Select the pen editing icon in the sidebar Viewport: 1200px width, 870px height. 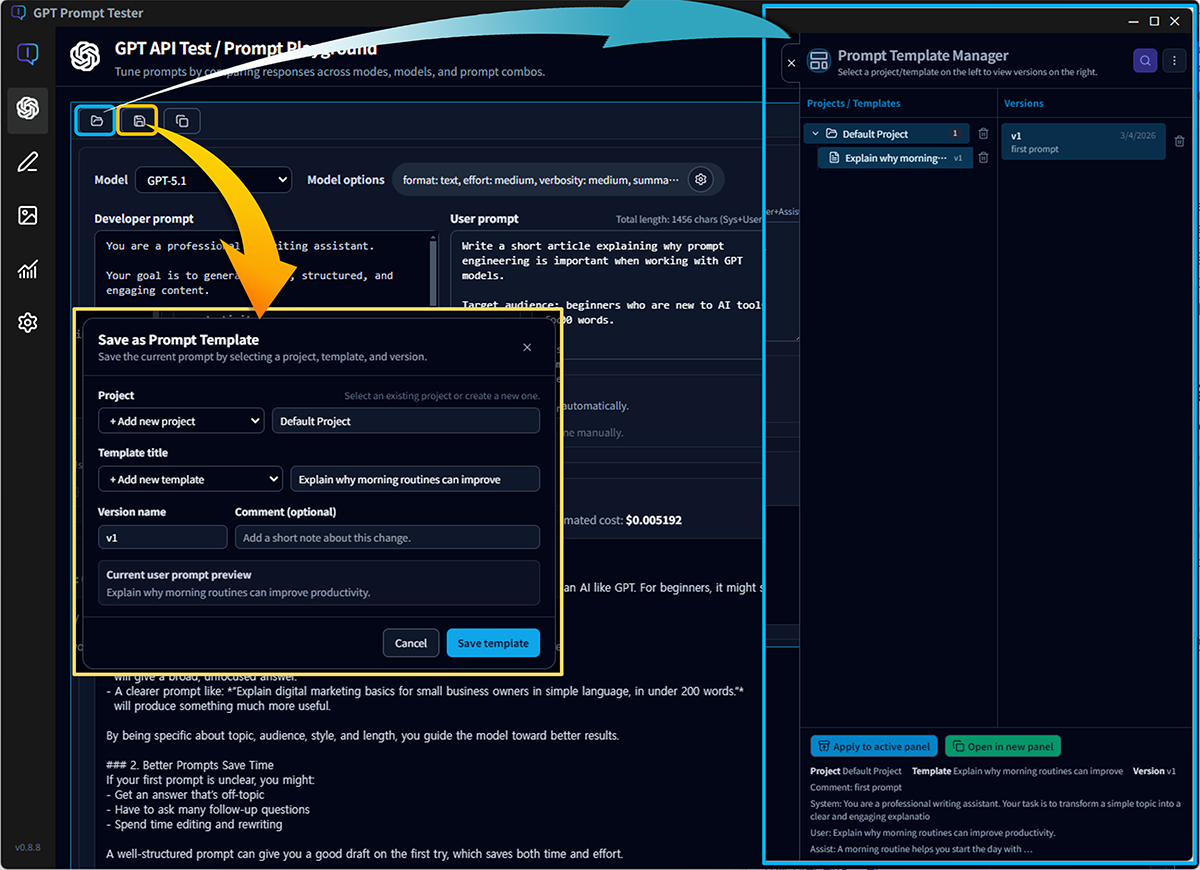[x=27, y=162]
